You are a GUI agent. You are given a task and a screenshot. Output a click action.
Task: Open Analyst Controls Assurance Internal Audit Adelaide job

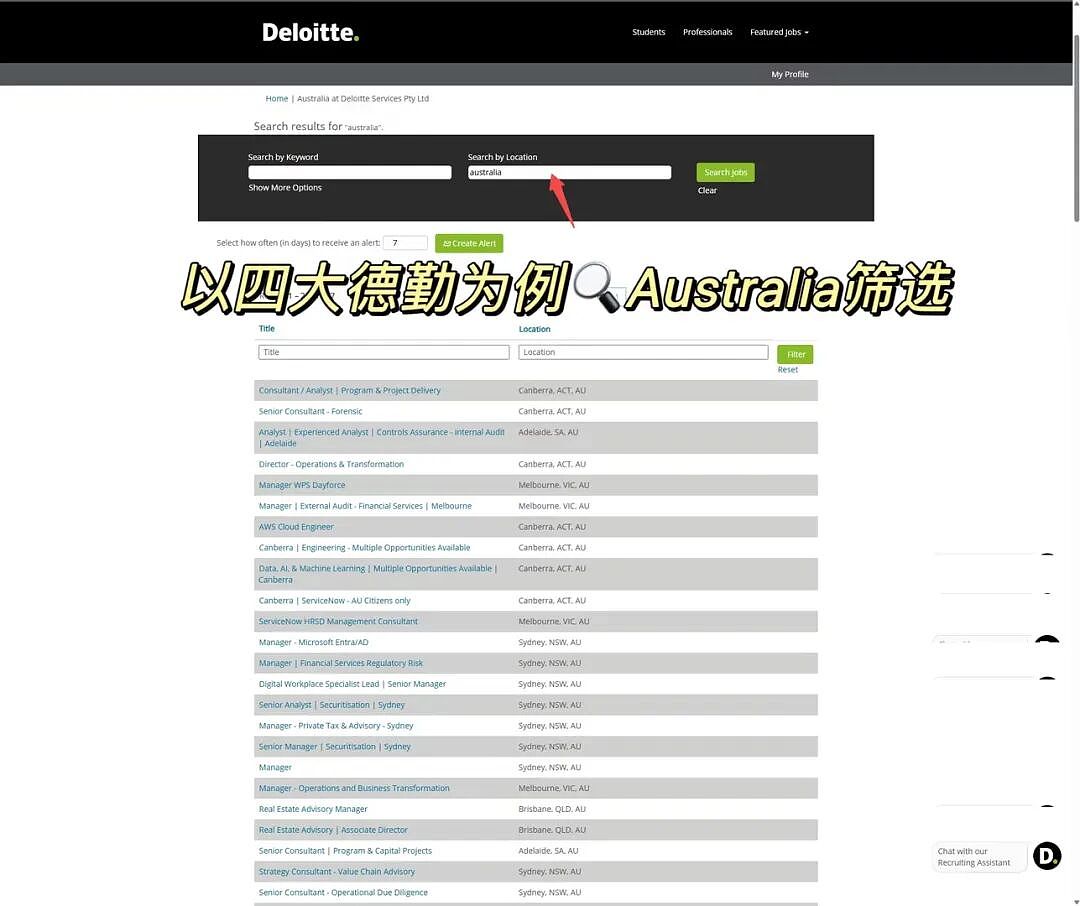381,437
